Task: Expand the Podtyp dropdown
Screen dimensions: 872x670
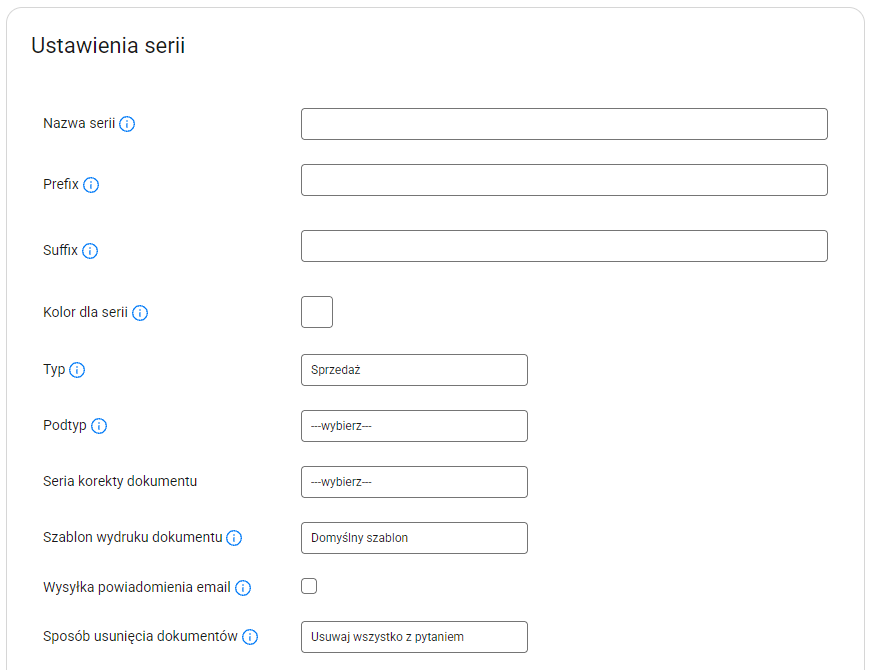Action: (x=414, y=426)
